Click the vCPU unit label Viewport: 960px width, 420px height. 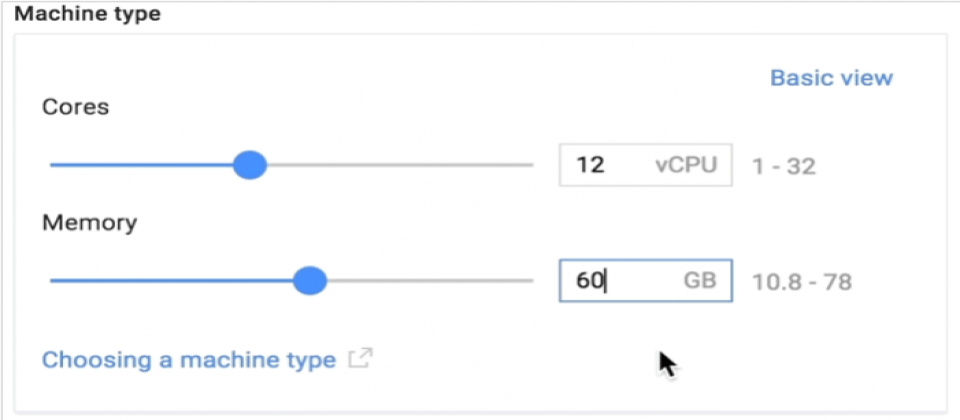(x=685, y=165)
